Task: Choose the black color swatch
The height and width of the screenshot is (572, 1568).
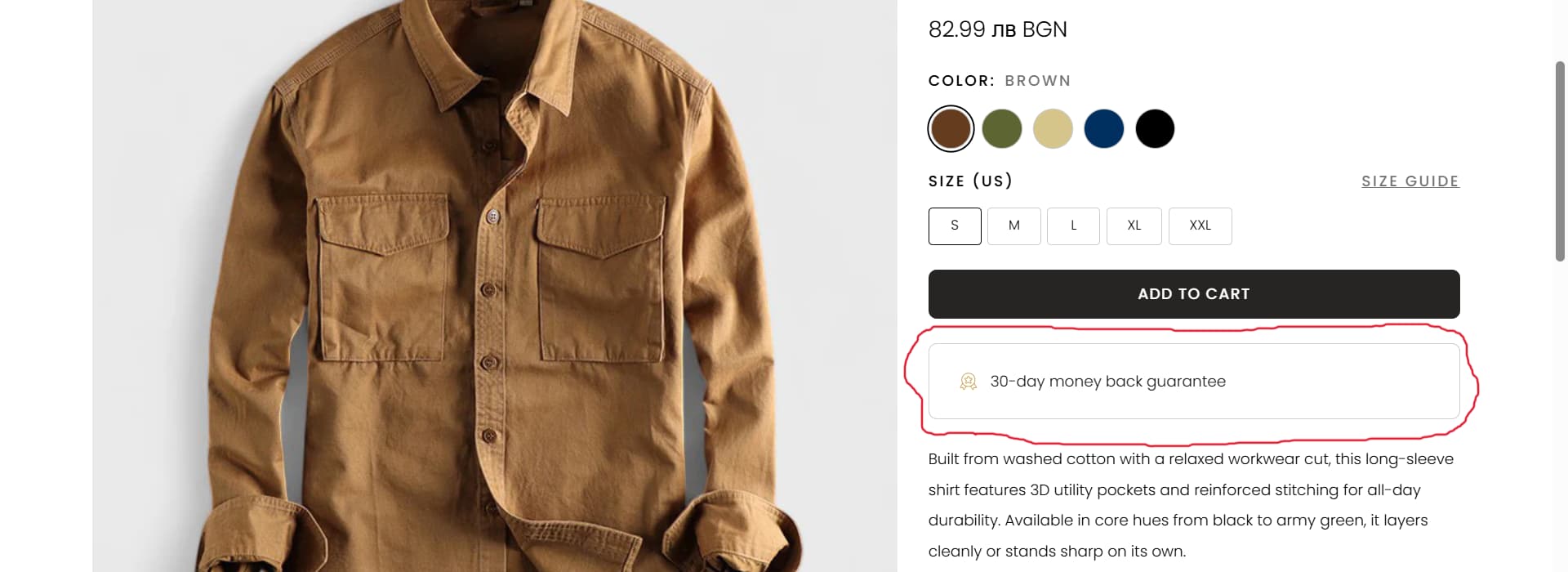Action: (x=1155, y=129)
